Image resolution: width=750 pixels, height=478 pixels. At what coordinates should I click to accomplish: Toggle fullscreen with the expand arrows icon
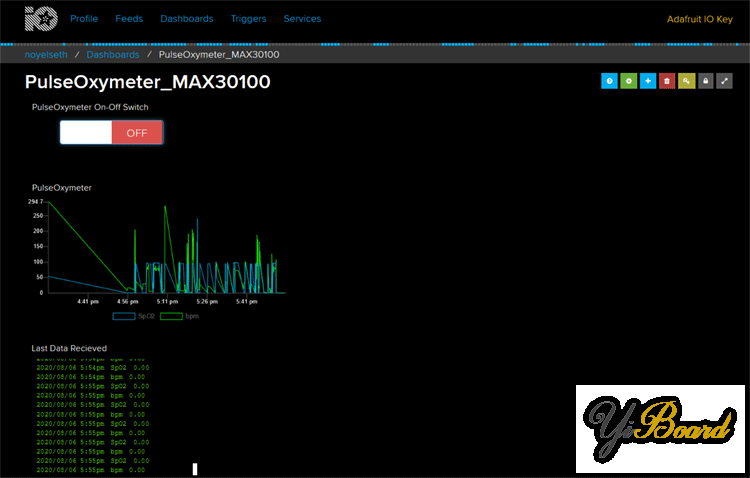(x=725, y=81)
